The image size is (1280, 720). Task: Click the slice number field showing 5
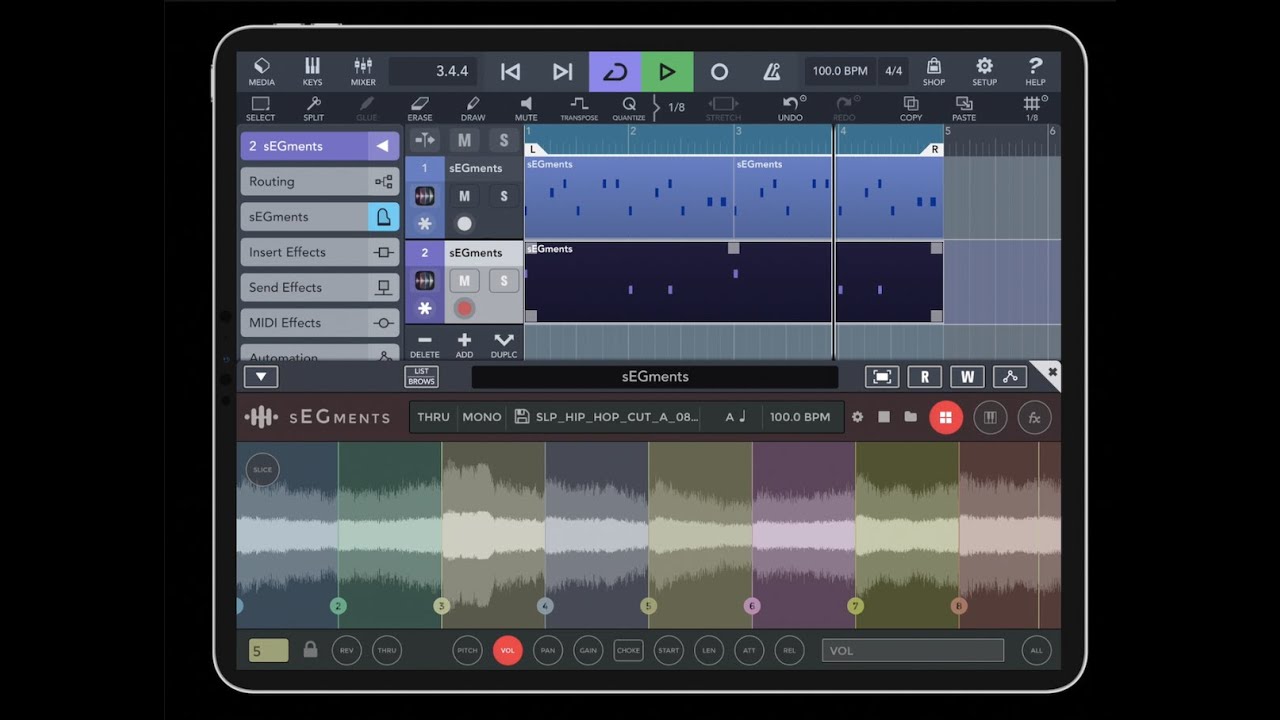click(268, 651)
